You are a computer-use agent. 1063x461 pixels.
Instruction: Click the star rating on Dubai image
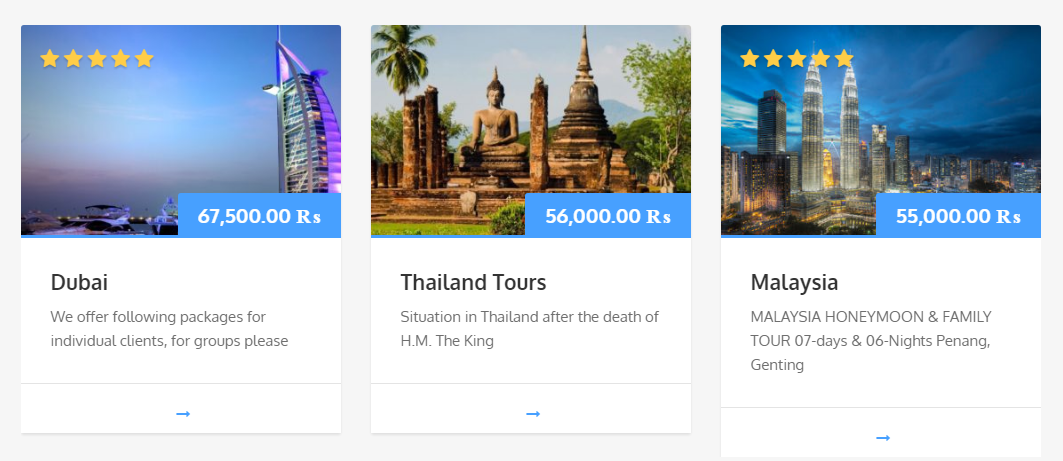97,59
